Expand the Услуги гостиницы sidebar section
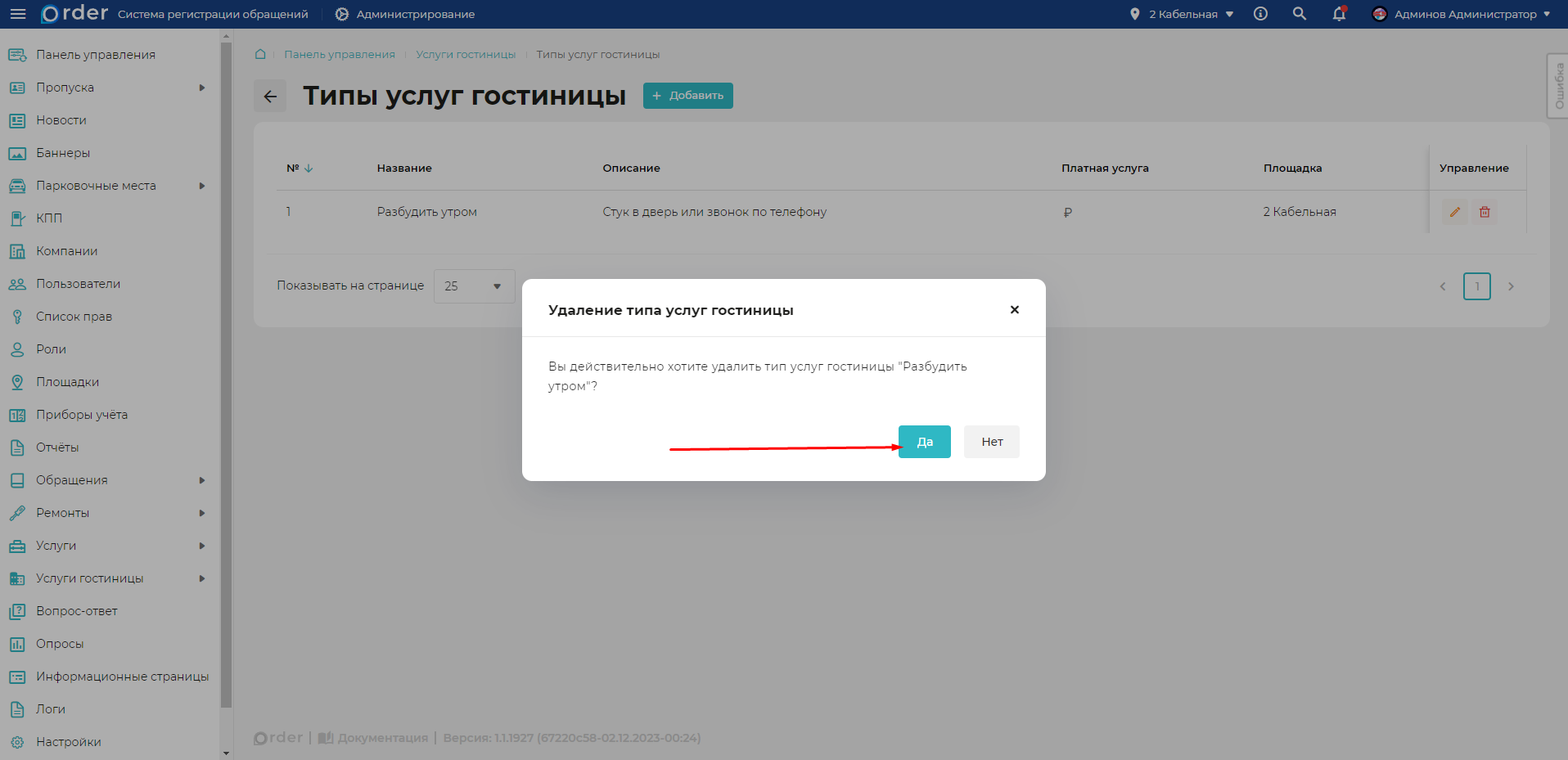 203,578
